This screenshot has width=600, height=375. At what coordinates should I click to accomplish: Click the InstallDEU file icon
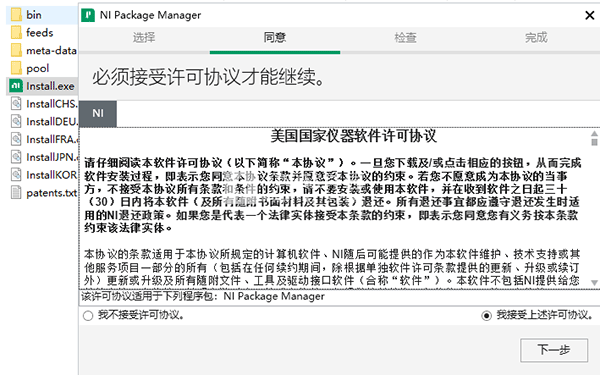[x=16, y=121]
